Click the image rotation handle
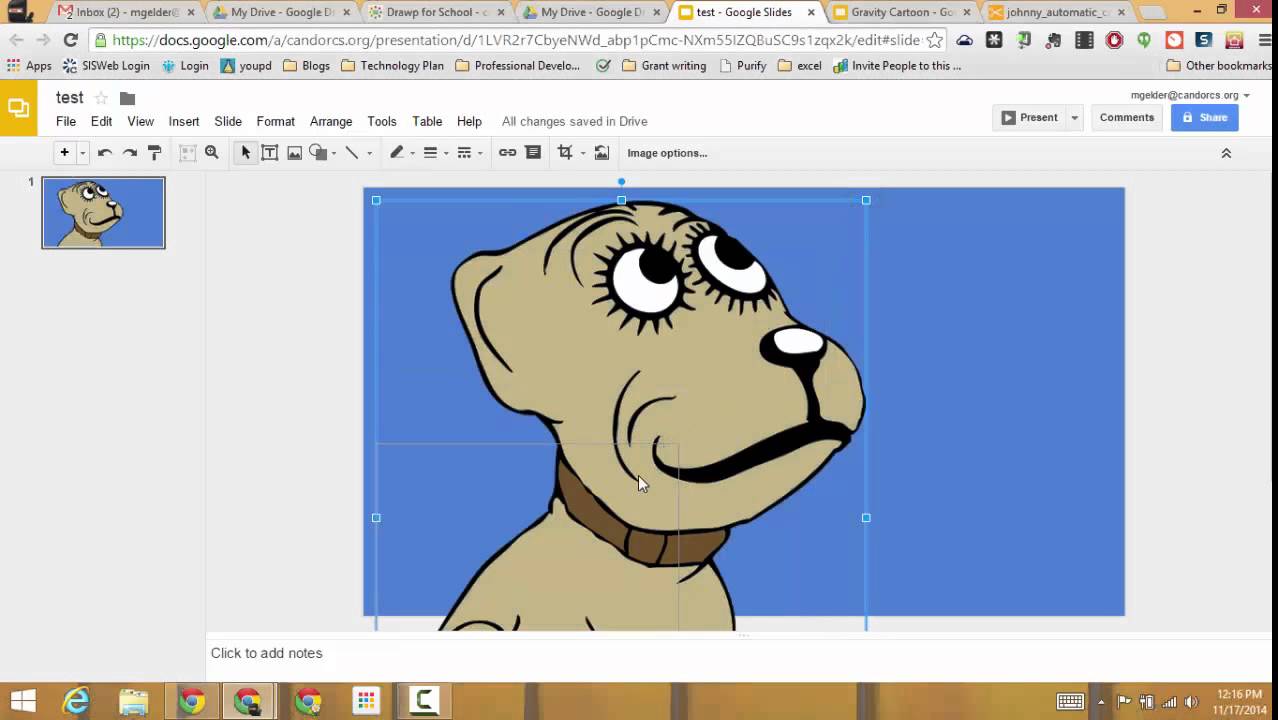This screenshot has height=720, width=1278. [621, 182]
